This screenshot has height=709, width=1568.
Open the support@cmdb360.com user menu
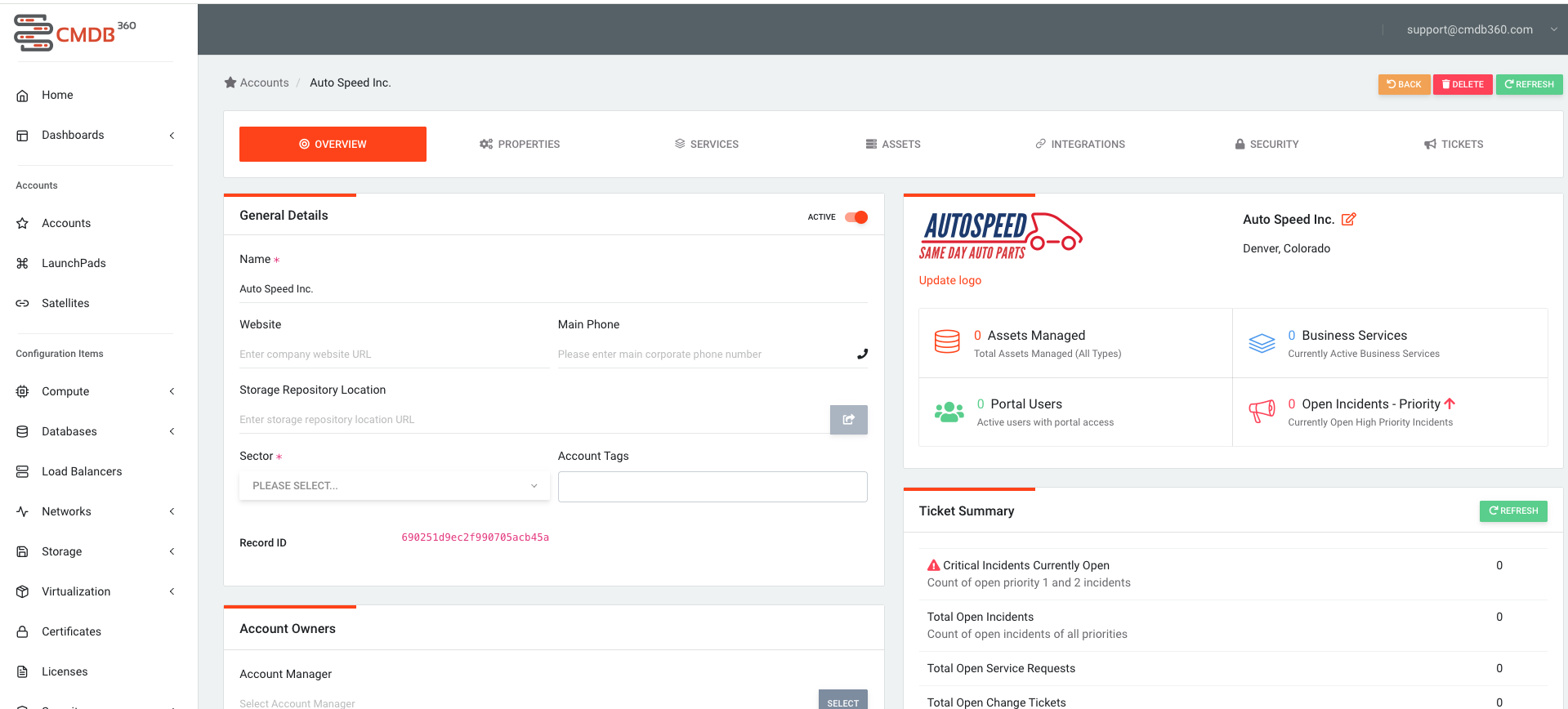[1481, 29]
